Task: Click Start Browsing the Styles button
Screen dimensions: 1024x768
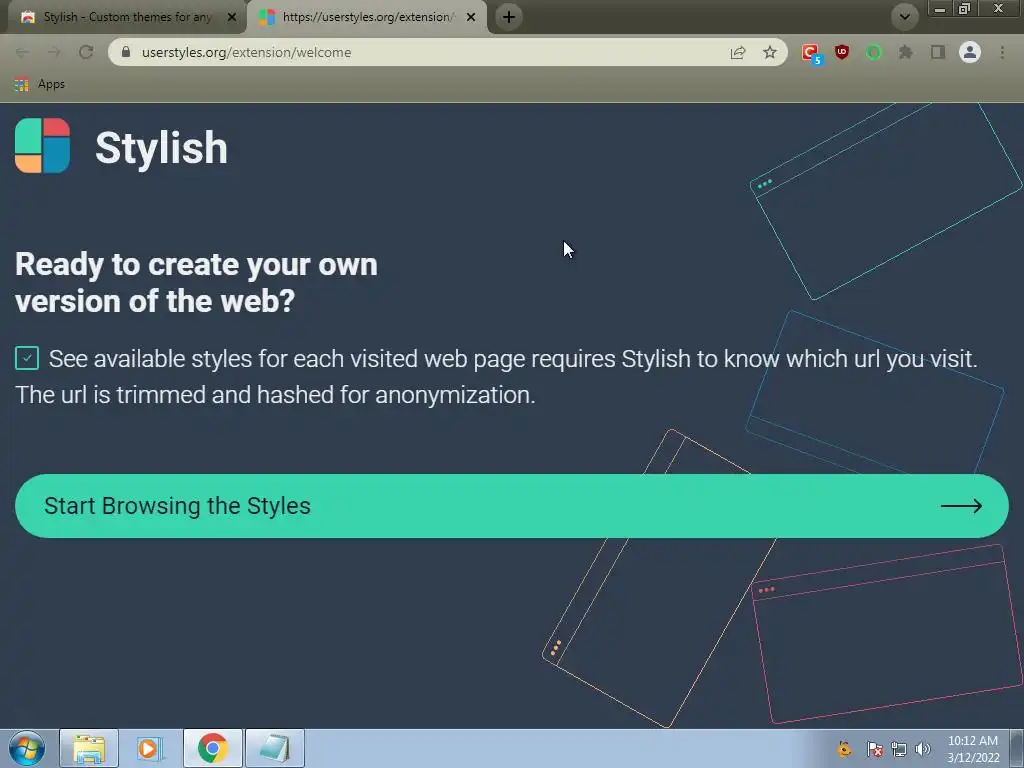Action: (x=511, y=506)
